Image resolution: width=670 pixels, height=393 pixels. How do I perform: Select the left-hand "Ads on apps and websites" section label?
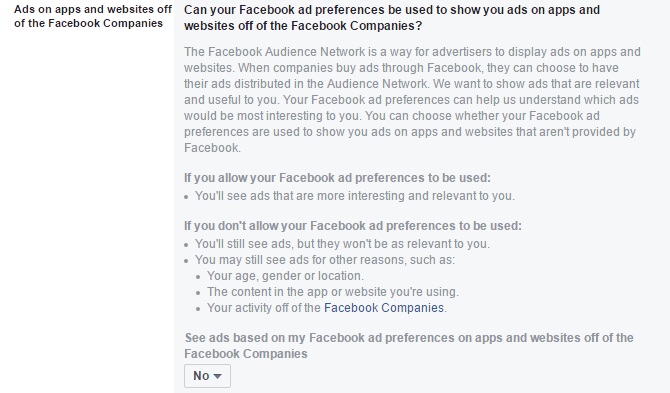click(93, 16)
